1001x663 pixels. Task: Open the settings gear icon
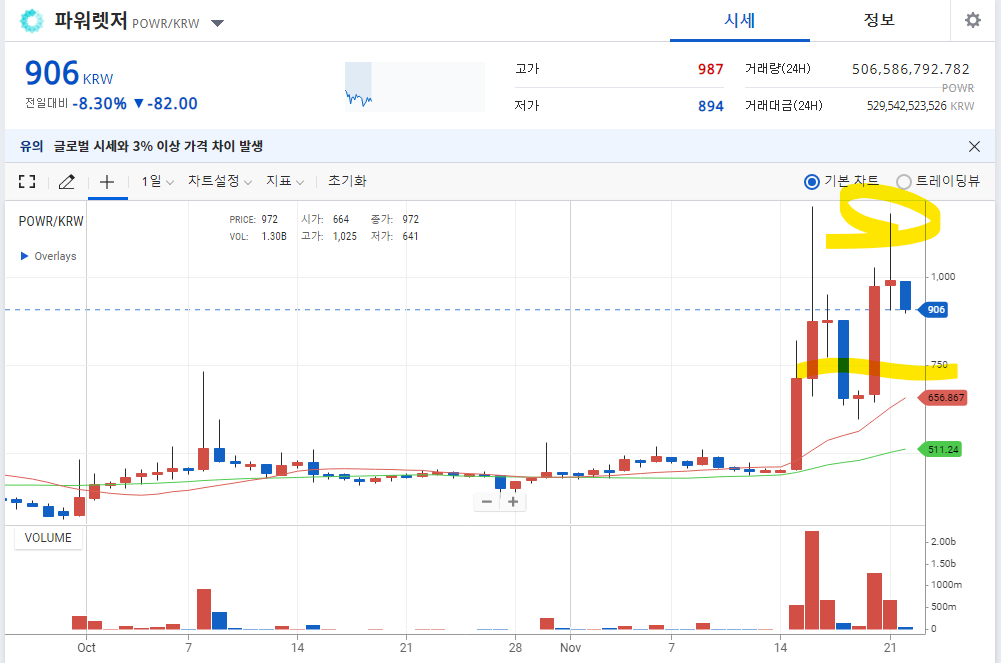[x=972, y=20]
